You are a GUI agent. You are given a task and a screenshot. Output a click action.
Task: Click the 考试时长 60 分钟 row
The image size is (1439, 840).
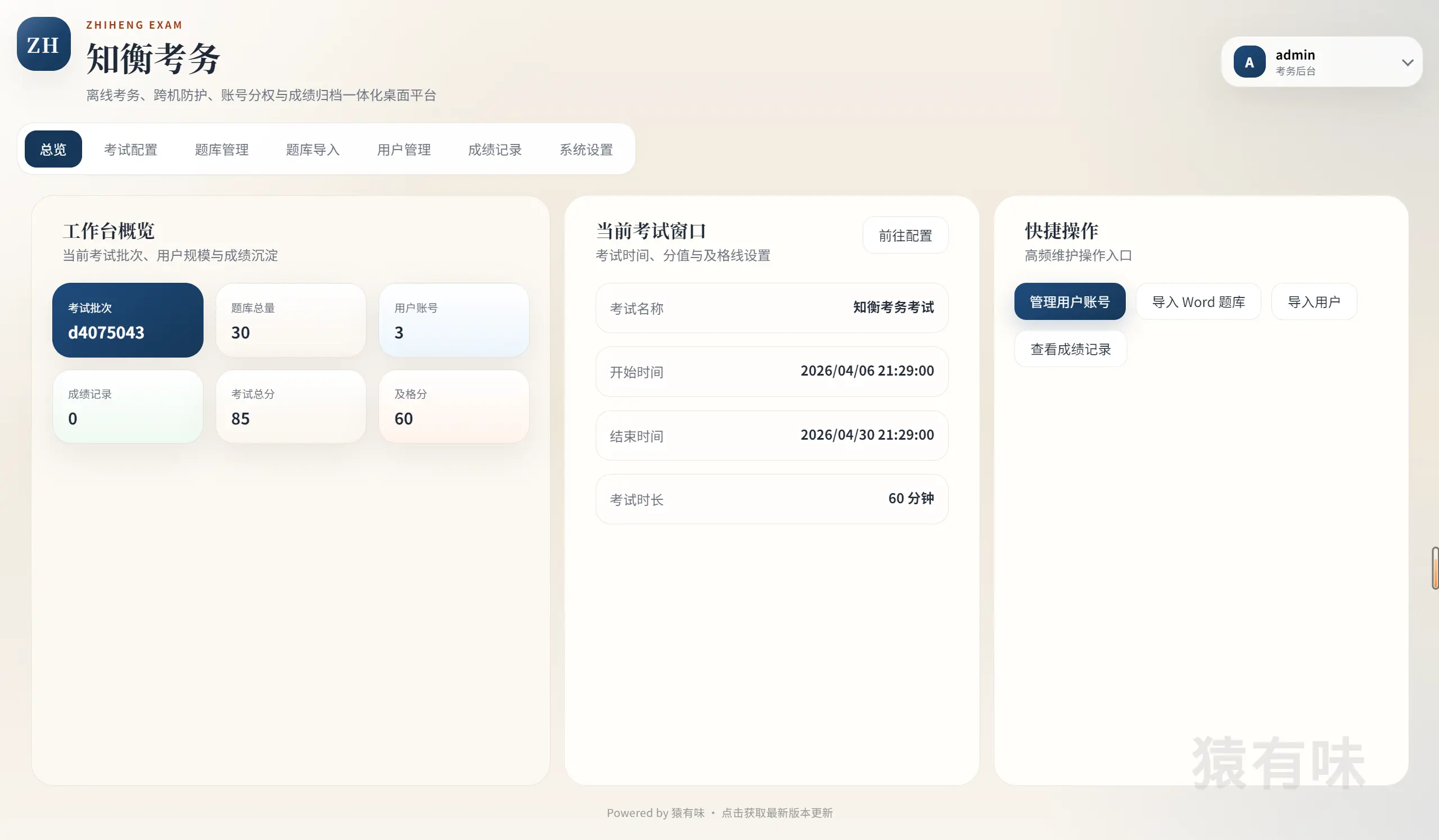pyautogui.click(x=772, y=499)
